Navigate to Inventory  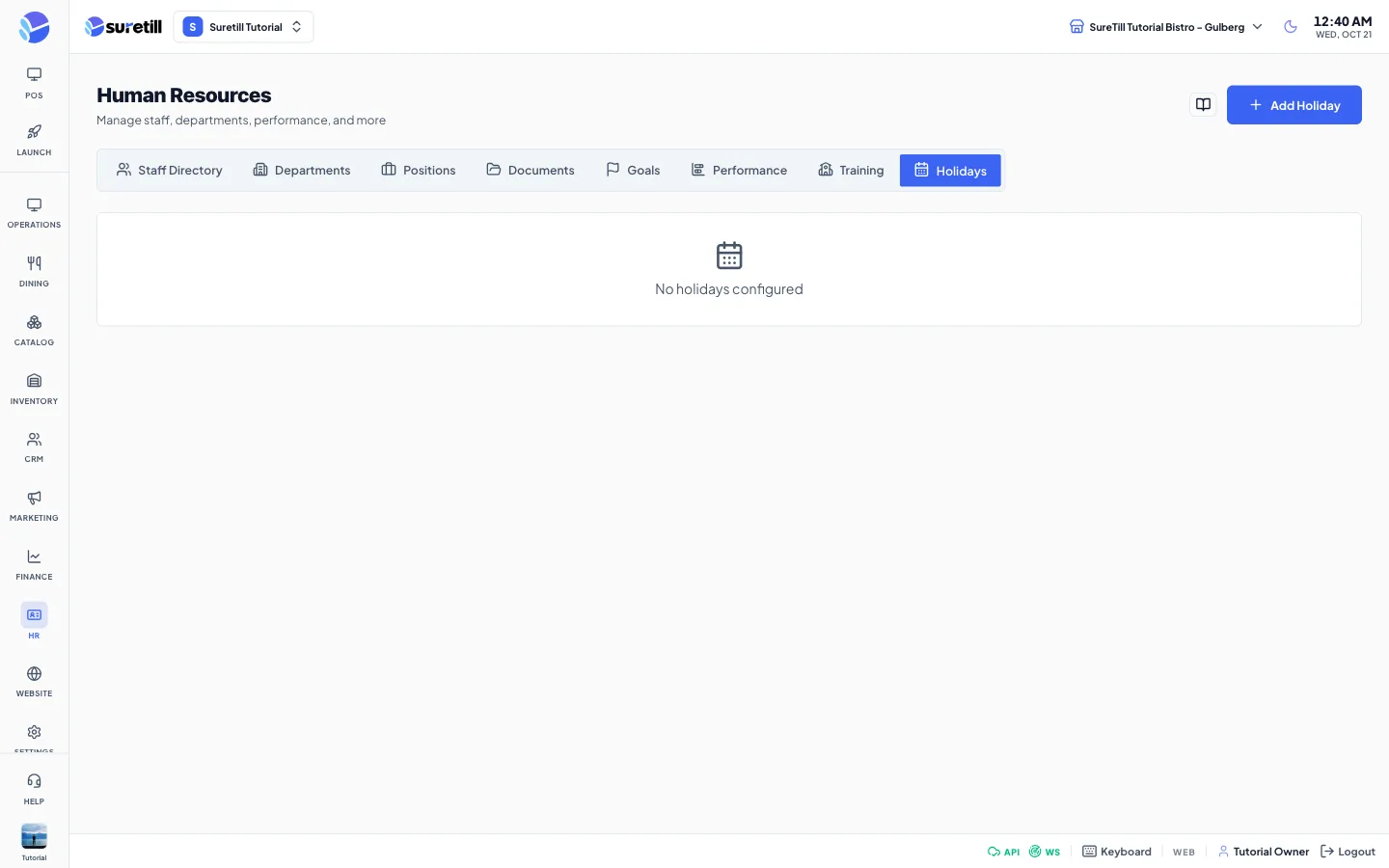coord(34,390)
